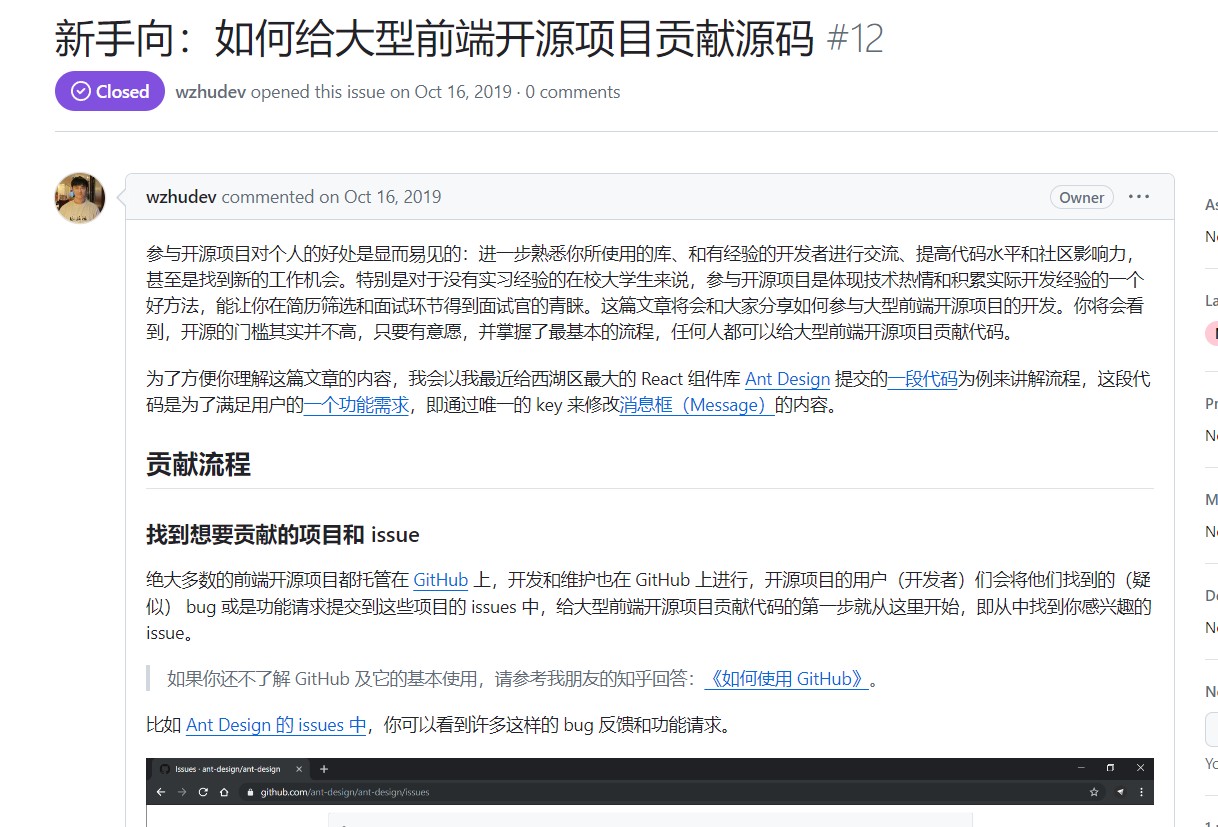Open the GitHub link in the issue paragraph
The width and height of the screenshot is (1218, 827).
pyautogui.click(x=441, y=580)
